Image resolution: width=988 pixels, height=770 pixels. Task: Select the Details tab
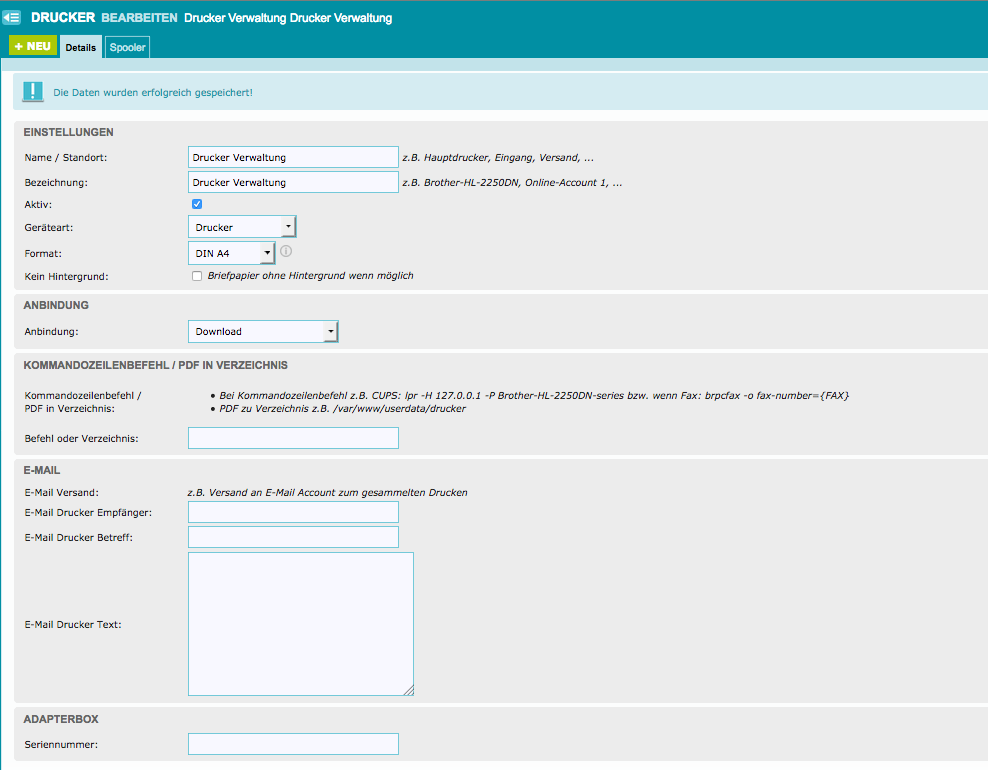81,47
